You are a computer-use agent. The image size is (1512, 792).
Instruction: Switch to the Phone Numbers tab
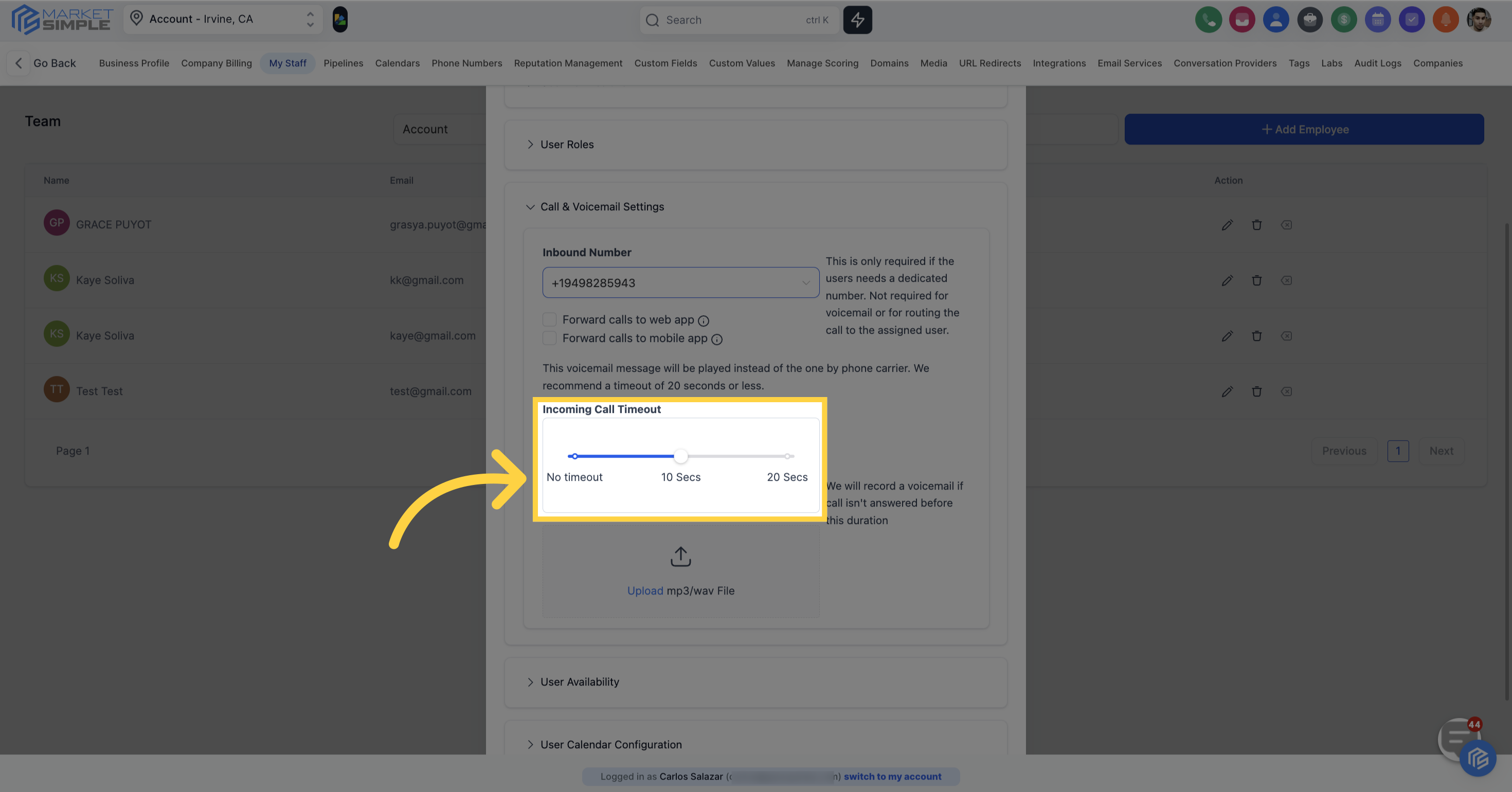point(466,63)
